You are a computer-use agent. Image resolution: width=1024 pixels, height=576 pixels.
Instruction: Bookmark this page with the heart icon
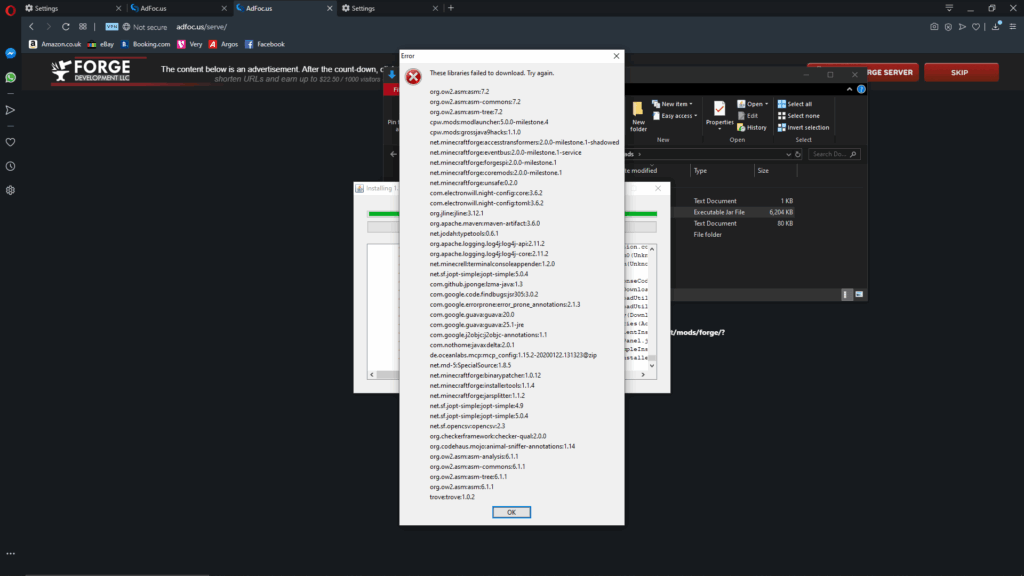point(976,27)
